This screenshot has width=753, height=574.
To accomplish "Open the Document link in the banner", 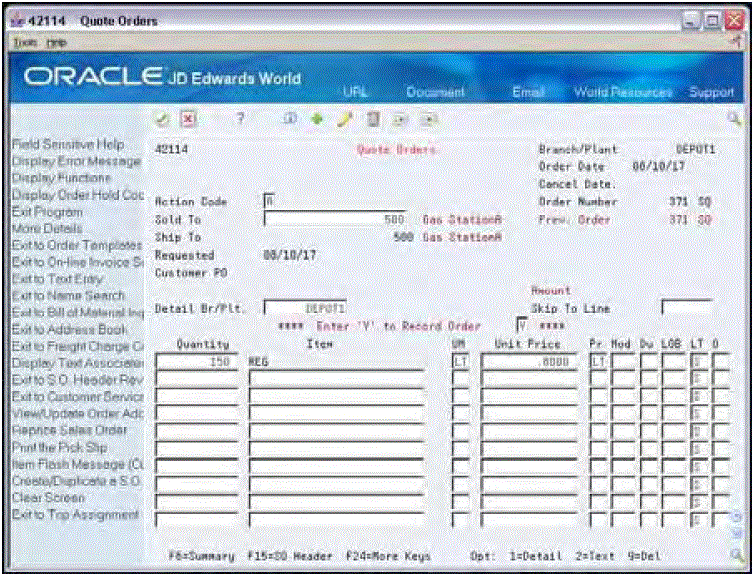I will point(435,92).
